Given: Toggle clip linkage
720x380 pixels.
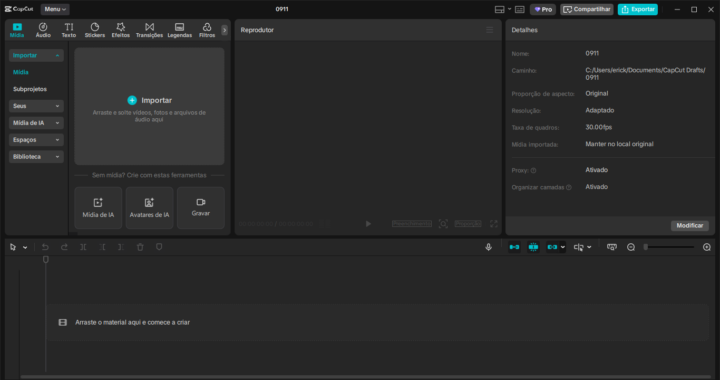Looking at the screenshot, I should tap(552, 247).
